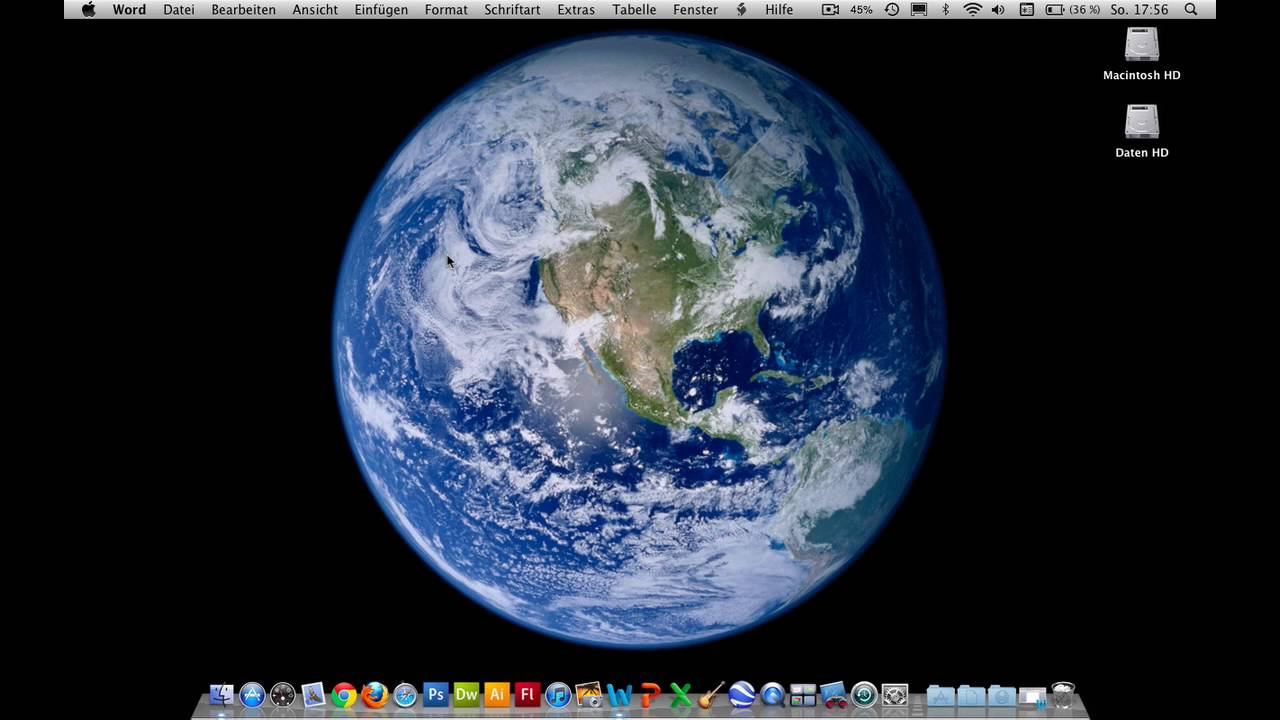Open the Schriftart menu
1280x720 pixels.
[x=512, y=9]
